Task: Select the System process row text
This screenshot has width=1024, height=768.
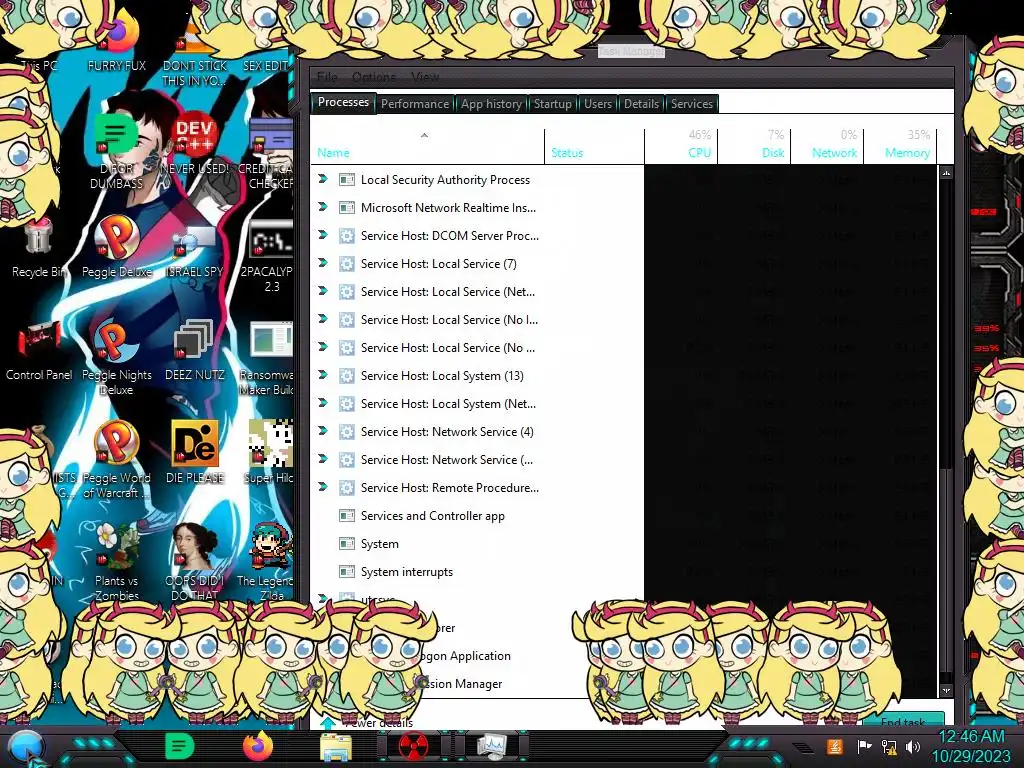Action: pyautogui.click(x=379, y=544)
